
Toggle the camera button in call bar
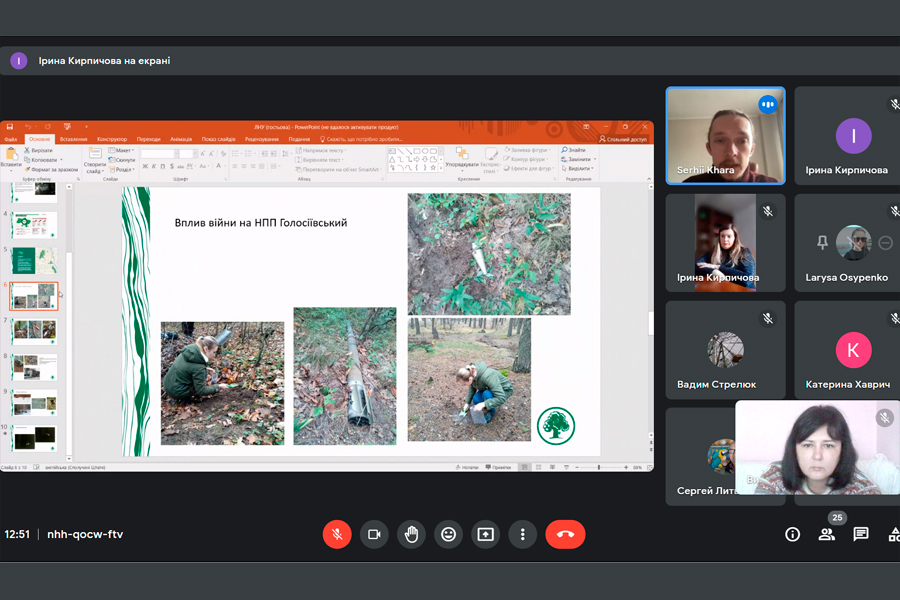[x=374, y=535]
